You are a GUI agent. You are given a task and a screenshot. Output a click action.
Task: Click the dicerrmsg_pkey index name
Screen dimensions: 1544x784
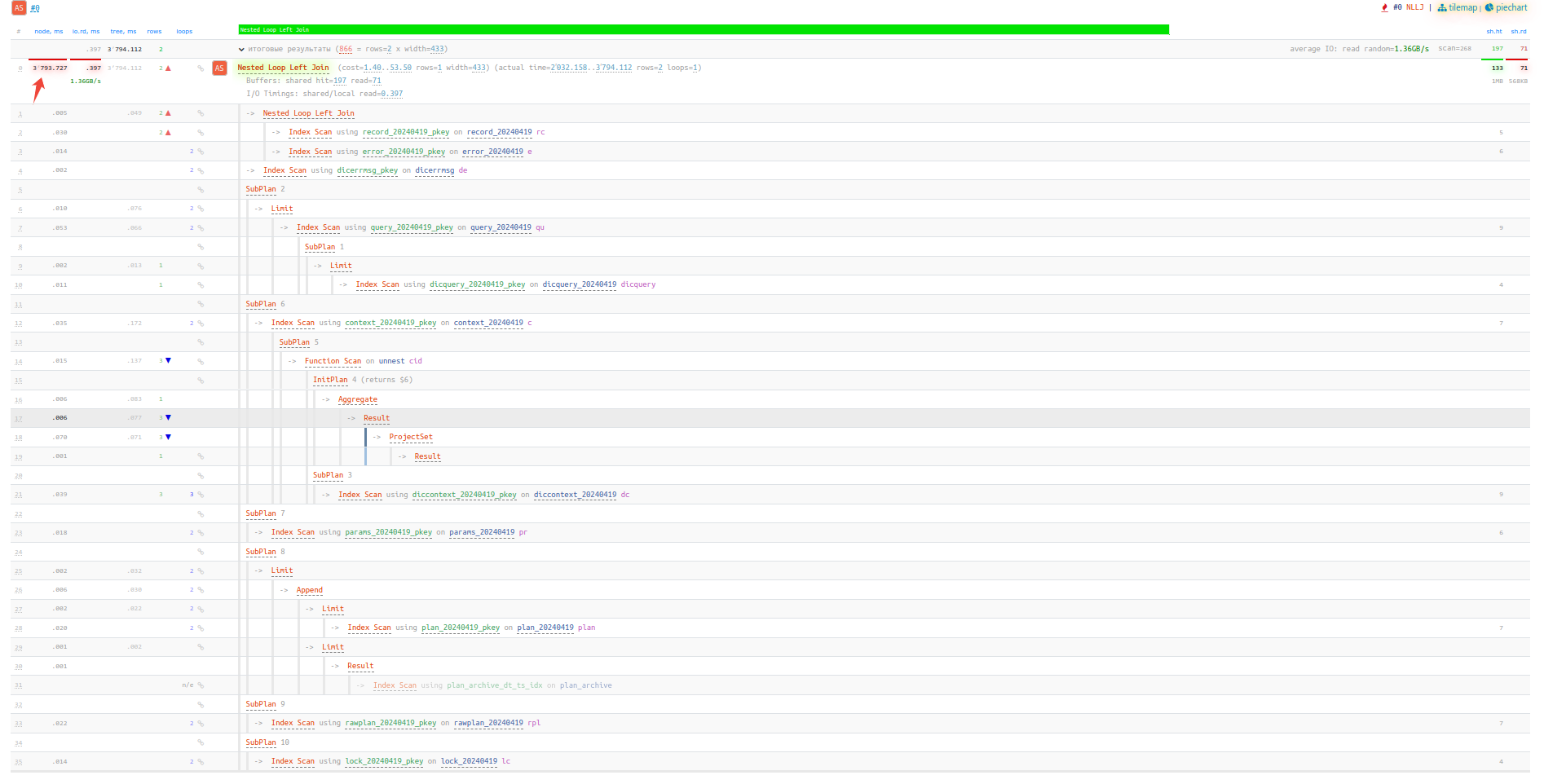coord(368,170)
